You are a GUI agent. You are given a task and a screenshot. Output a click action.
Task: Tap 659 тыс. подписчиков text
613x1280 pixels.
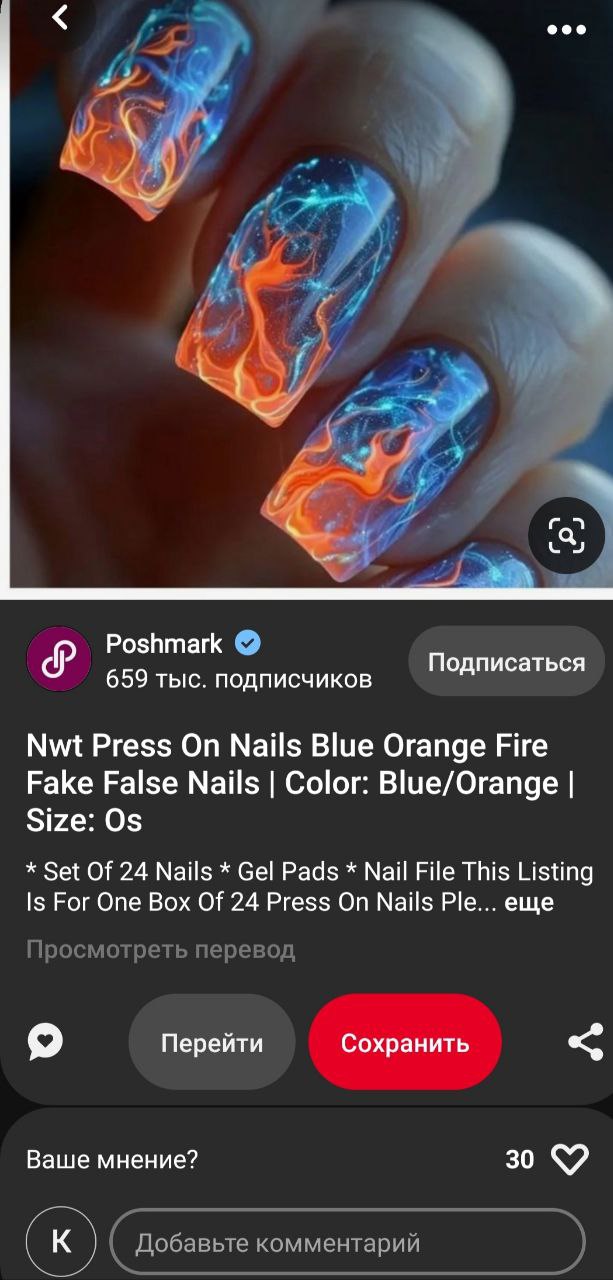point(239,679)
